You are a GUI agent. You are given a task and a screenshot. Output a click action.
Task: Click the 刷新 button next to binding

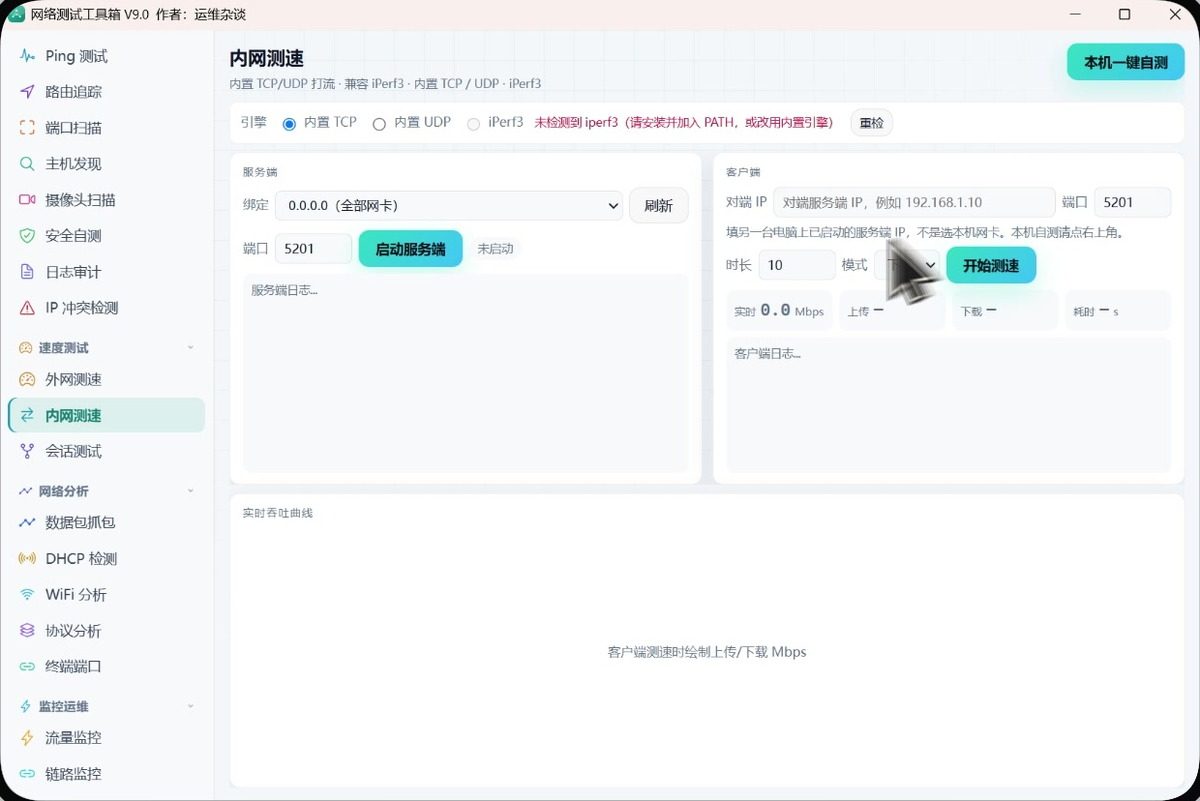(x=658, y=206)
